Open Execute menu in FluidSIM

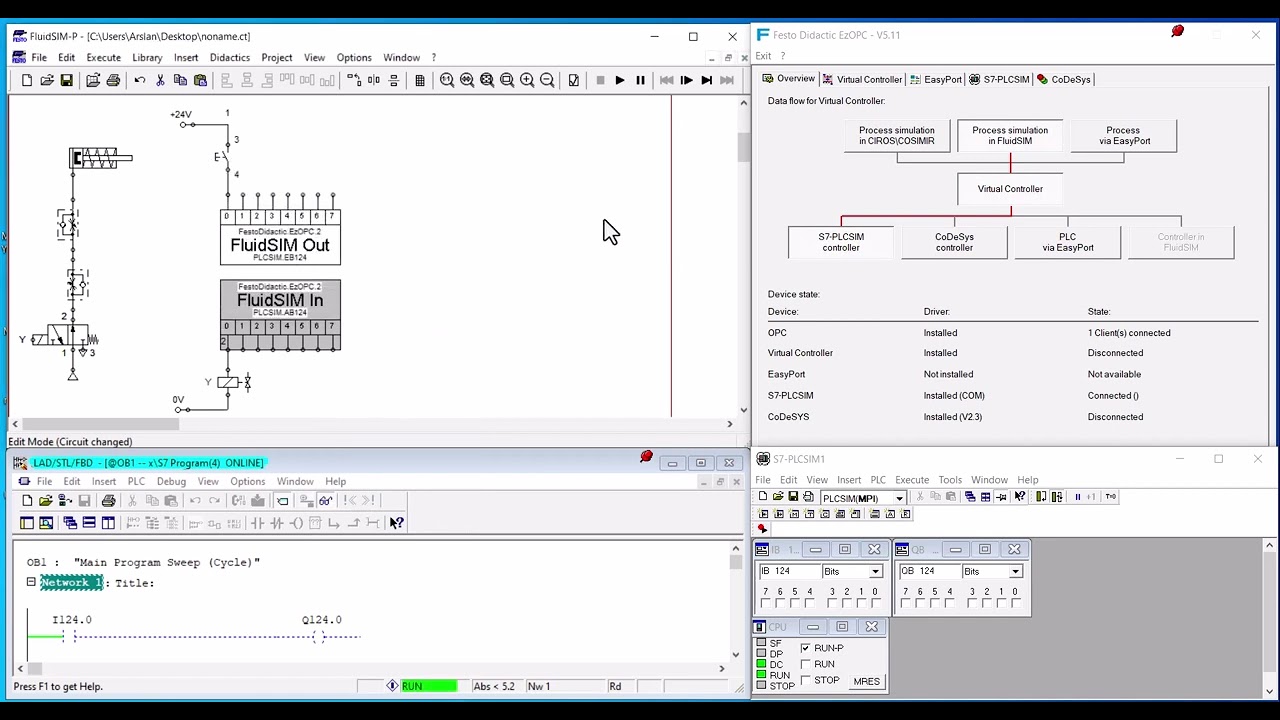(x=103, y=57)
